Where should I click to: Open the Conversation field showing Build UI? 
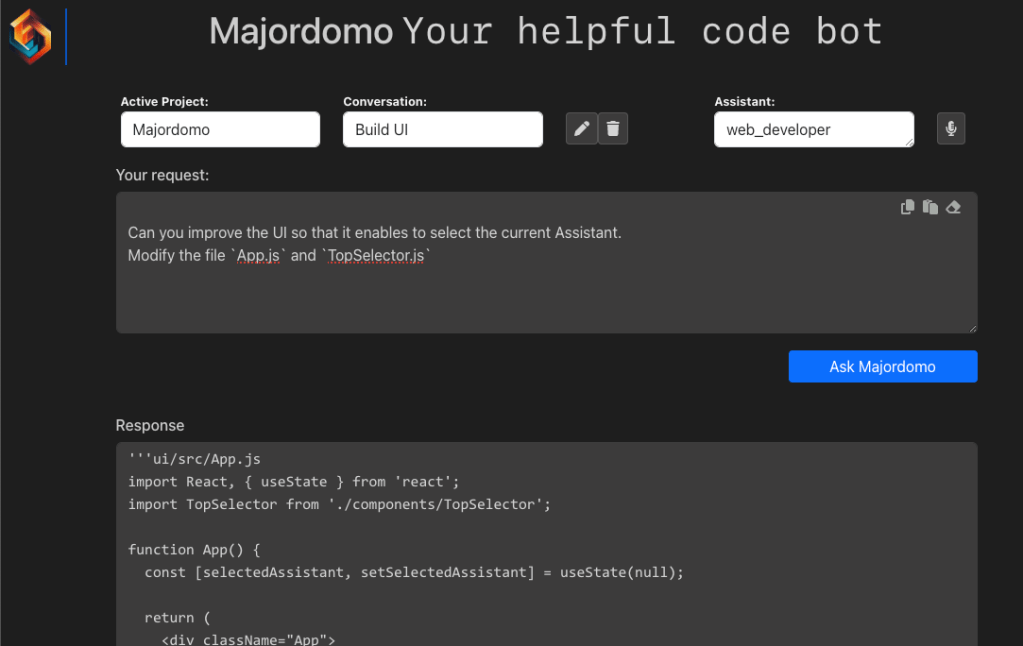coord(442,130)
